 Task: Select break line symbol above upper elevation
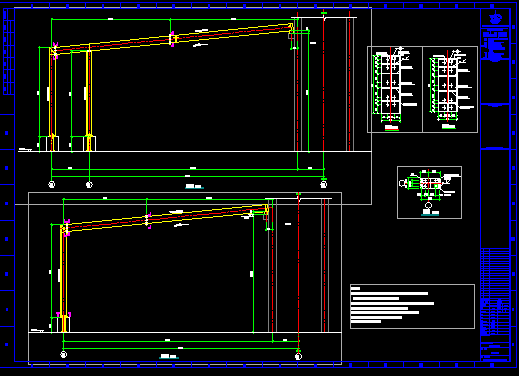tap(324, 18)
